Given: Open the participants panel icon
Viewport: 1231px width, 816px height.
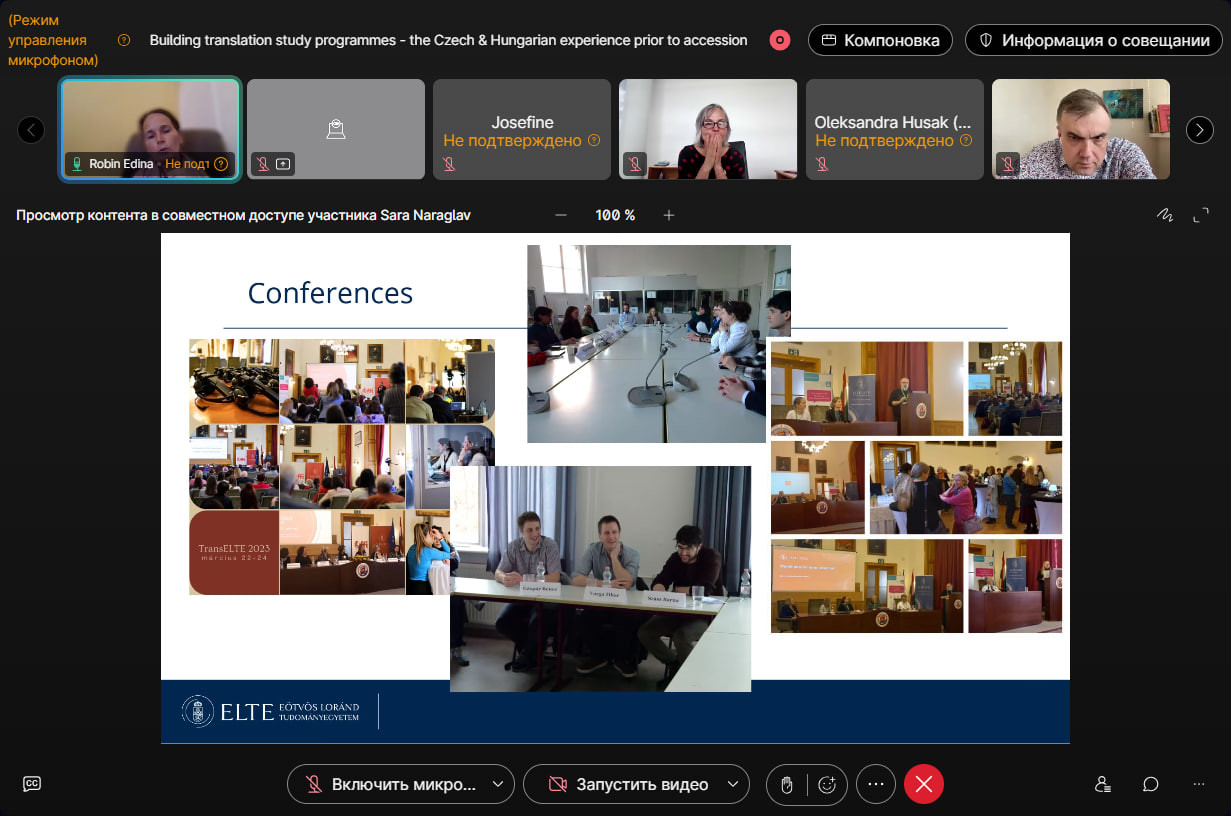Looking at the screenshot, I should coord(1103,784).
